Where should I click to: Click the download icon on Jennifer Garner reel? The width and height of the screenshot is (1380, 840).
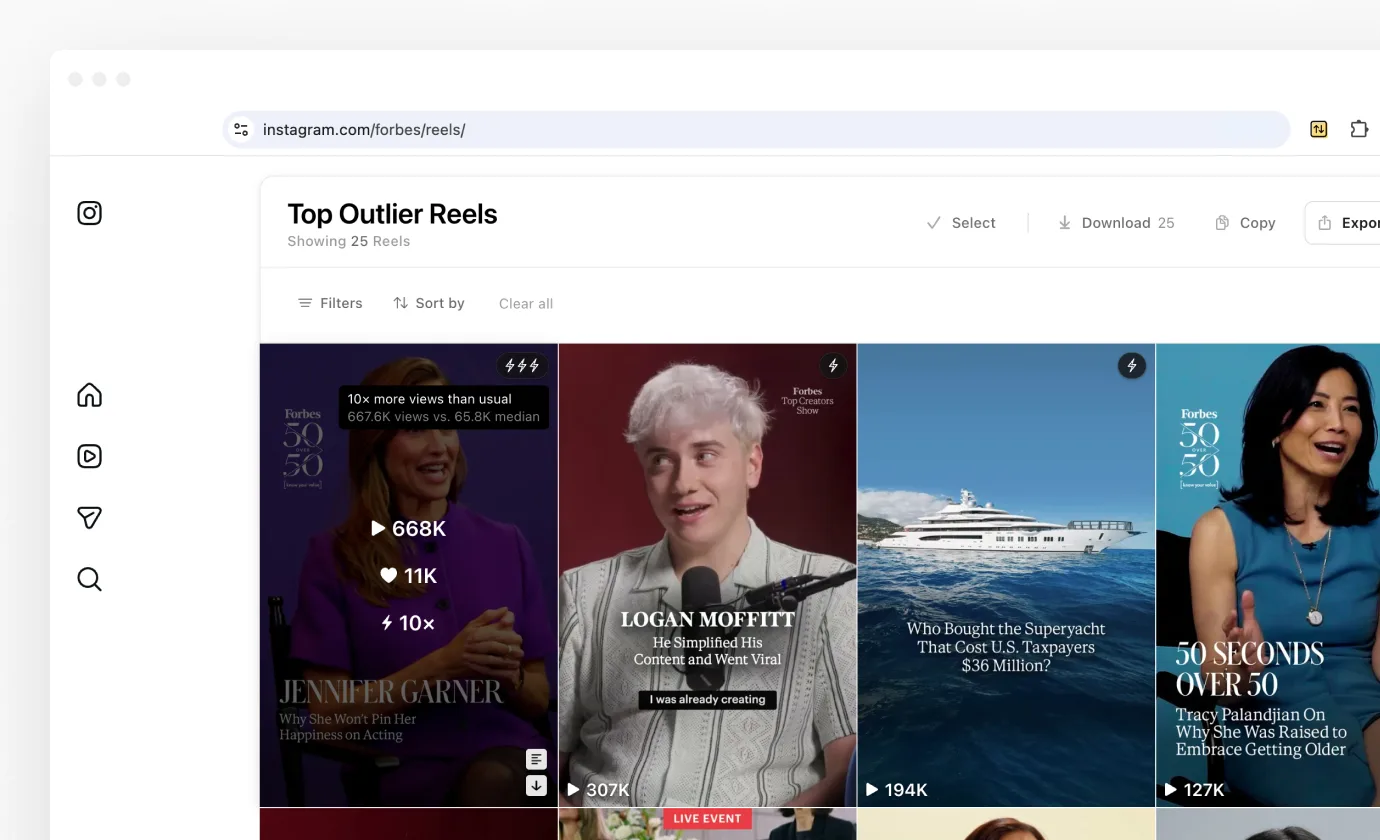pyautogui.click(x=537, y=786)
